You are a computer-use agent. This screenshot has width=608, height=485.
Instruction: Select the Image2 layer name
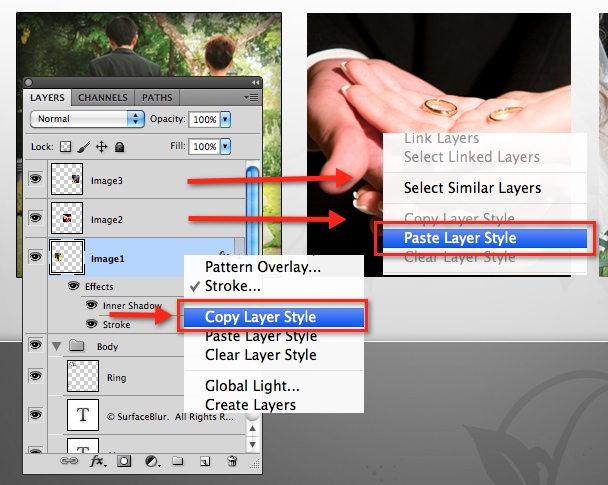pyautogui.click(x=107, y=219)
